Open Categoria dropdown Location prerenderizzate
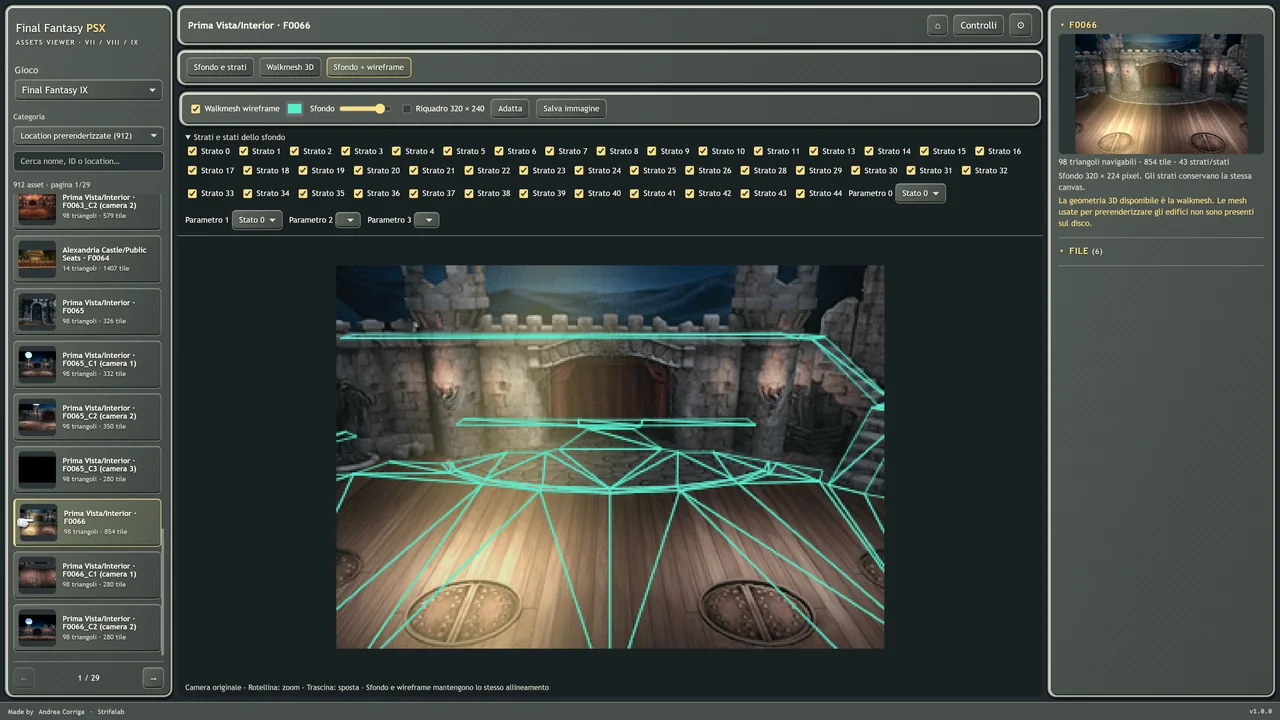The image size is (1280, 720). click(x=88, y=136)
